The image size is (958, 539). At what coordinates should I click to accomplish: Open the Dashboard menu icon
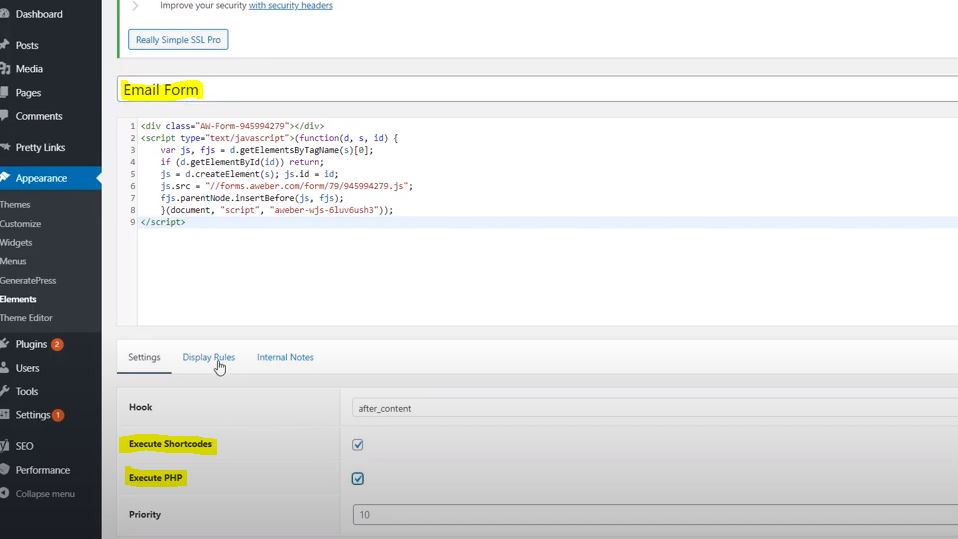(4, 13)
